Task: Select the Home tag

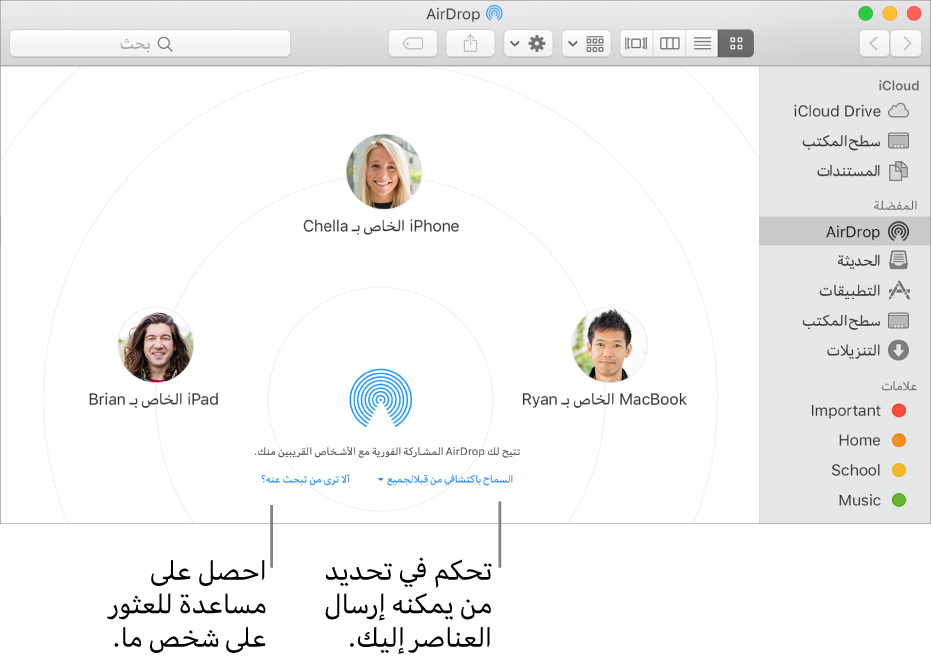Action: tap(844, 440)
